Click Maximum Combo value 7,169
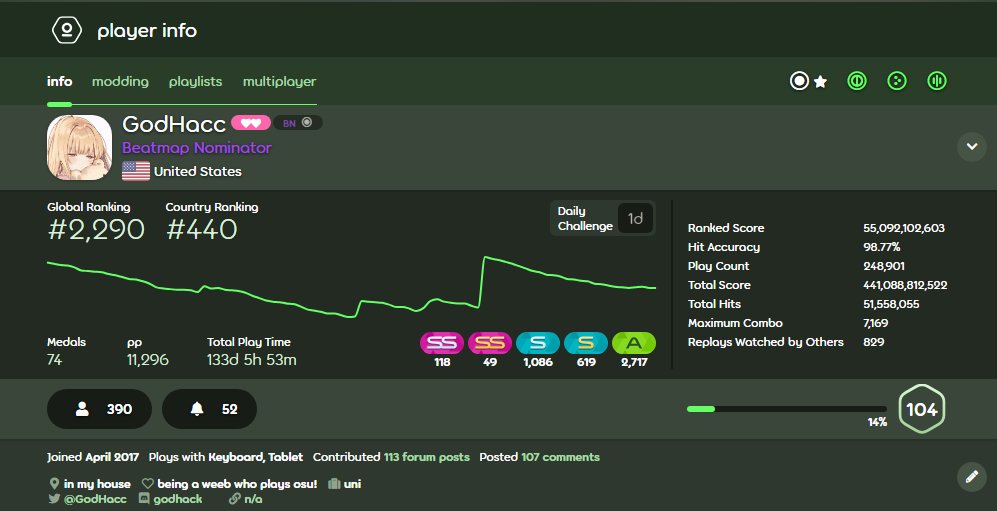The width and height of the screenshot is (997, 511). tap(876, 323)
